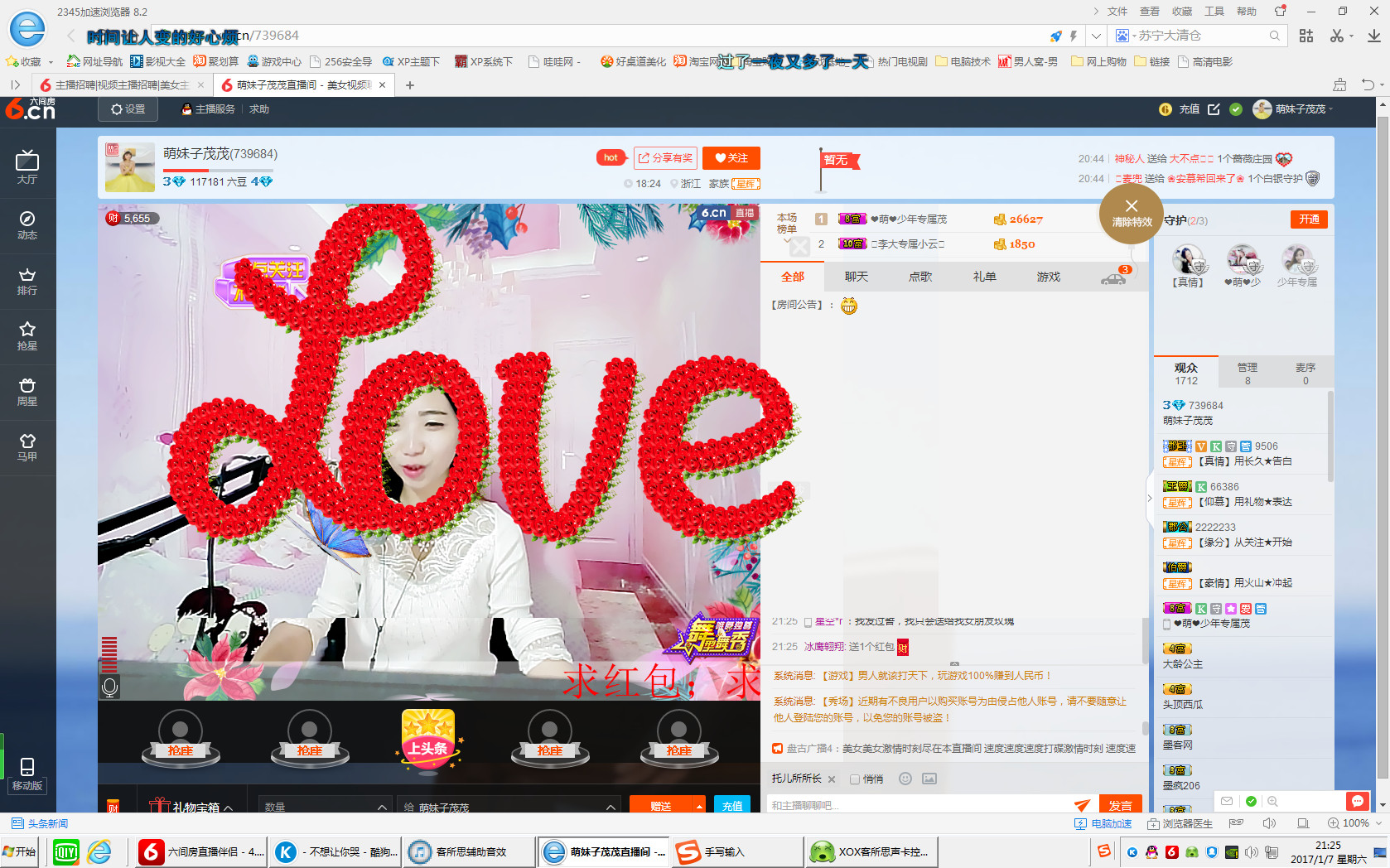Switch to the 礼单 gift list tab
Image resolution: width=1390 pixels, height=868 pixels.
pos(984,277)
